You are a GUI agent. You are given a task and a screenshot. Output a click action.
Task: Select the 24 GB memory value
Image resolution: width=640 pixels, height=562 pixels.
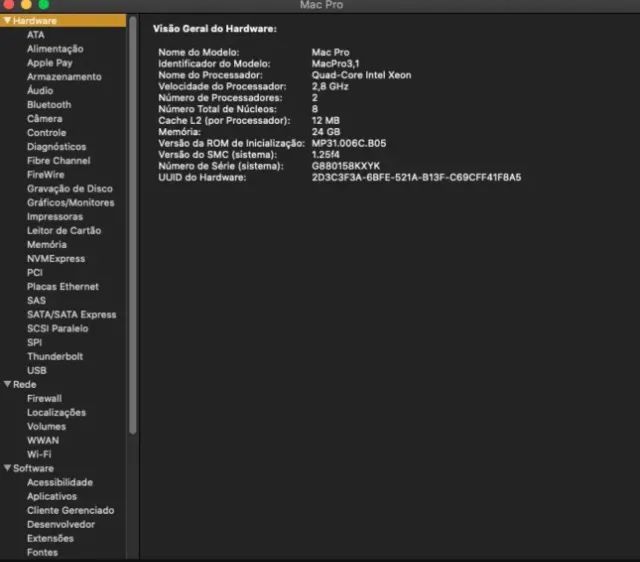click(326, 132)
